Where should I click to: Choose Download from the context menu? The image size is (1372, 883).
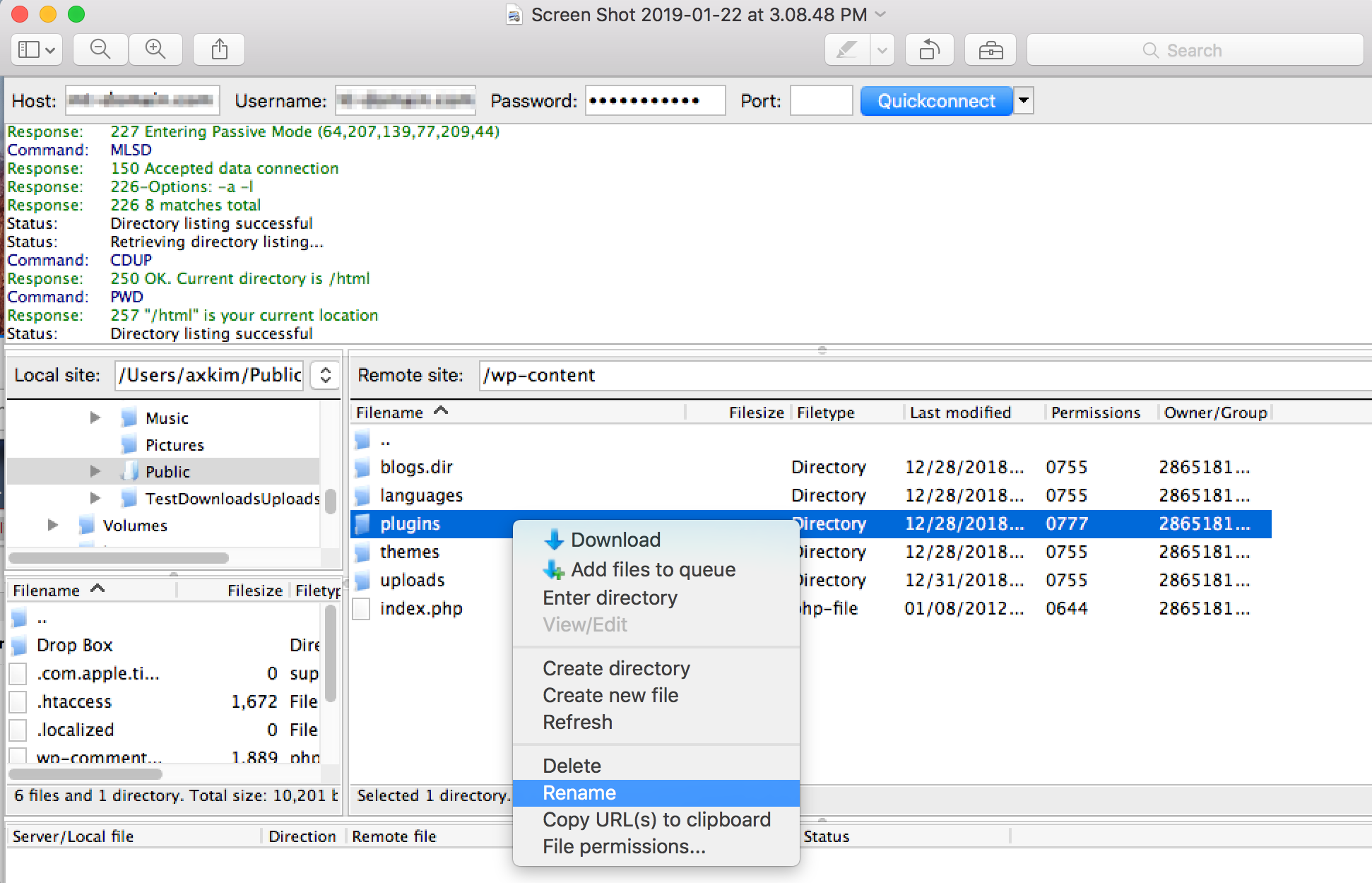[656, 540]
